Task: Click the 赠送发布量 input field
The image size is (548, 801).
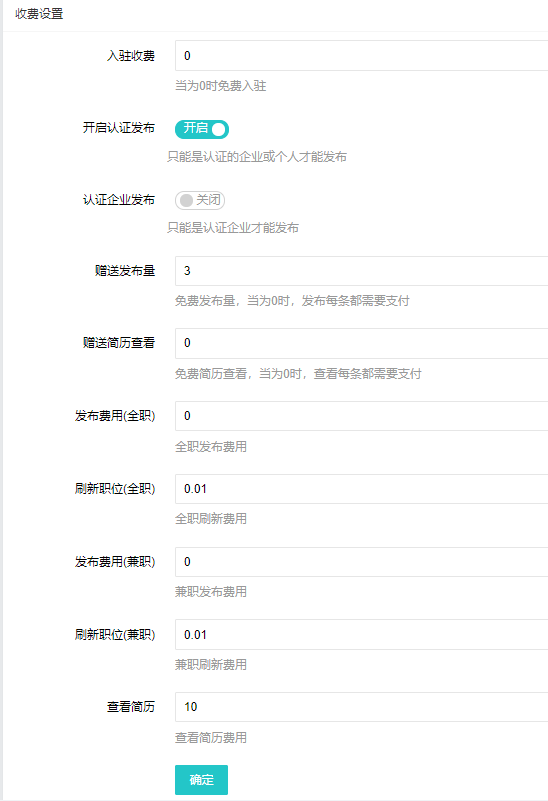Action: (362, 271)
